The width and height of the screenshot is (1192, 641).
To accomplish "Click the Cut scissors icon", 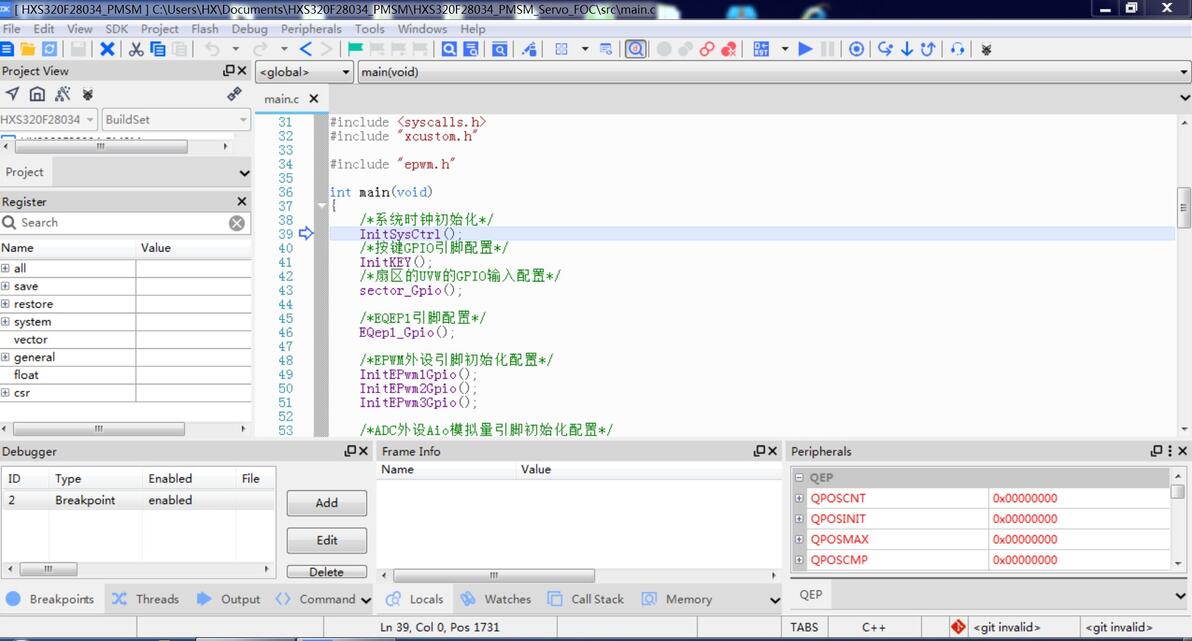I will tap(136, 49).
